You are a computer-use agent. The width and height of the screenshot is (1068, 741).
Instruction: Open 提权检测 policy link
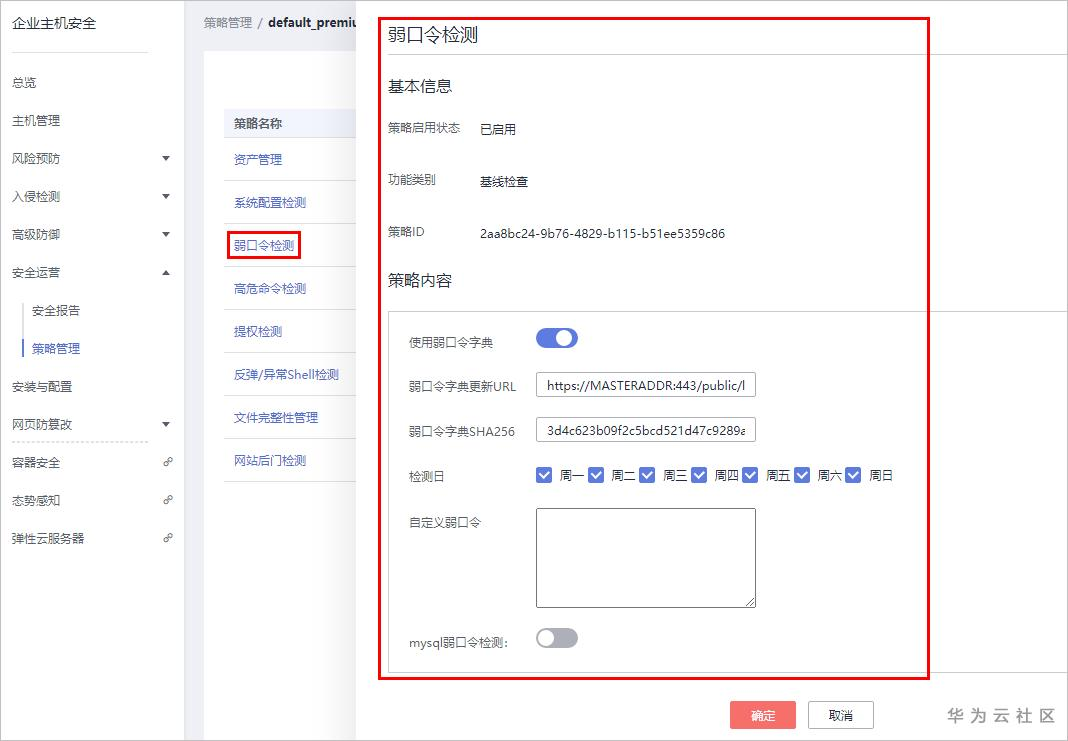pos(257,331)
